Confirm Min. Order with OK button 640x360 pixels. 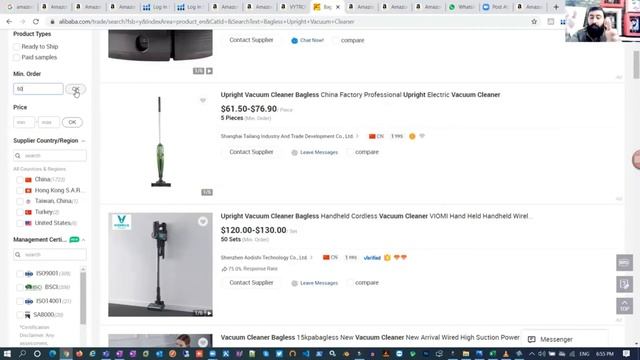coord(76,89)
